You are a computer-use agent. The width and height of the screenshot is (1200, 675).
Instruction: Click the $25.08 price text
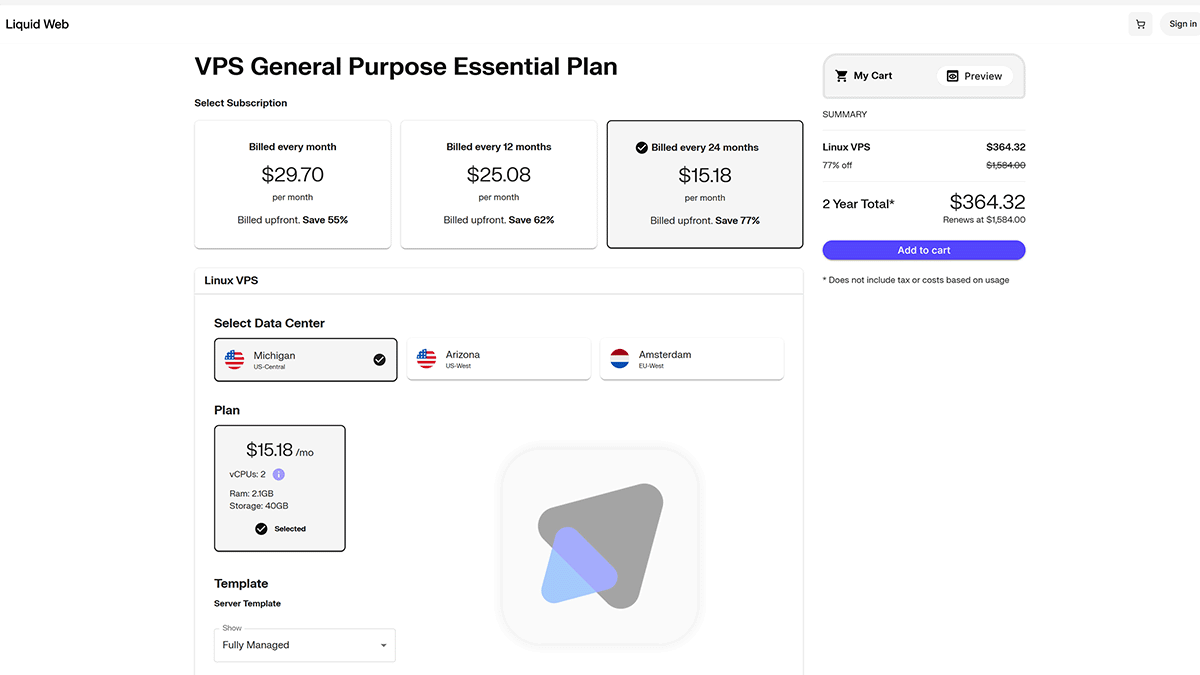click(499, 175)
